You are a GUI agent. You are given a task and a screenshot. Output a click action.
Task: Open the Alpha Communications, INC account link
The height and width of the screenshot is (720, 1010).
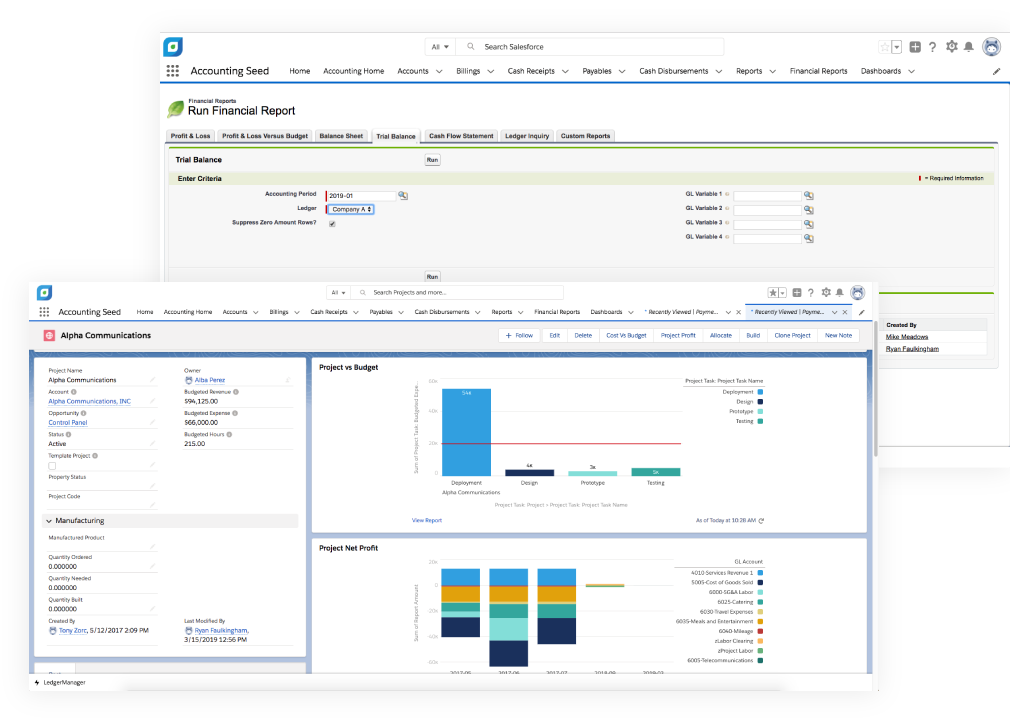click(x=90, y=402)
